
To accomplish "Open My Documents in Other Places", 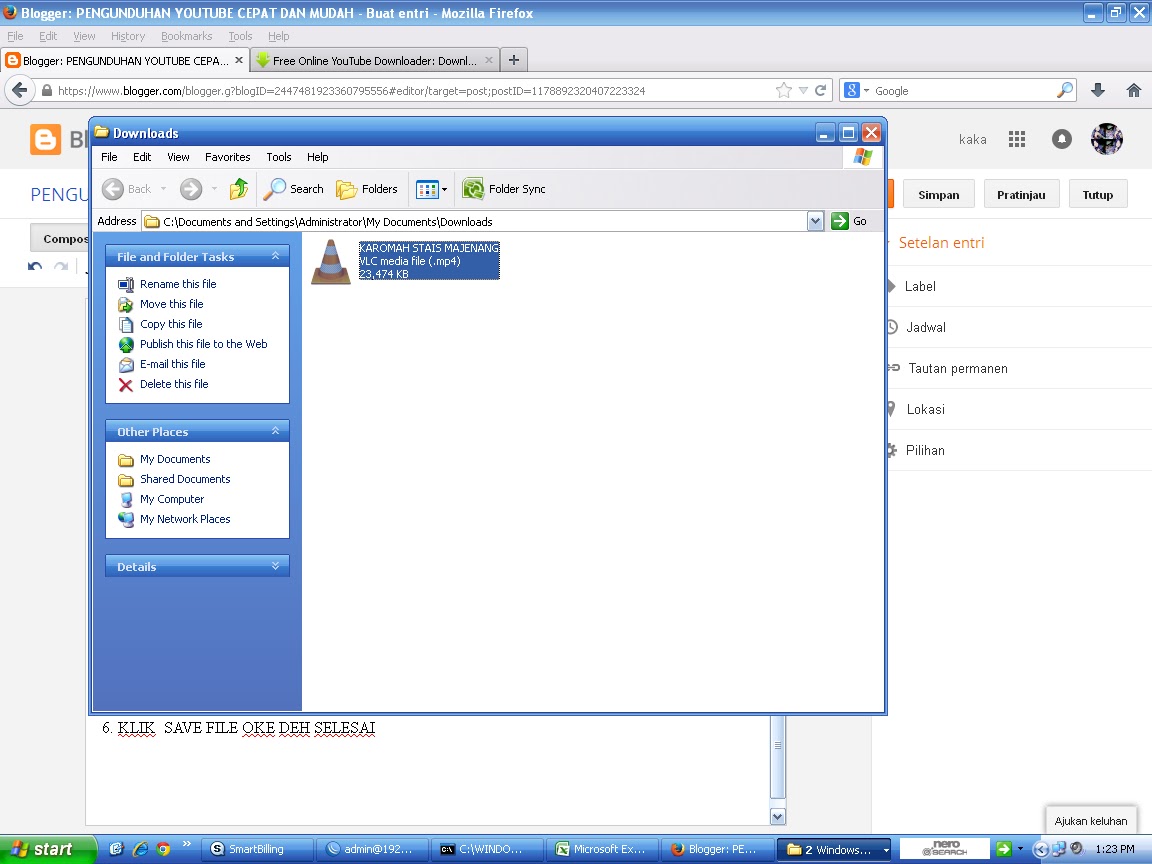I will [x=175, y=459].
